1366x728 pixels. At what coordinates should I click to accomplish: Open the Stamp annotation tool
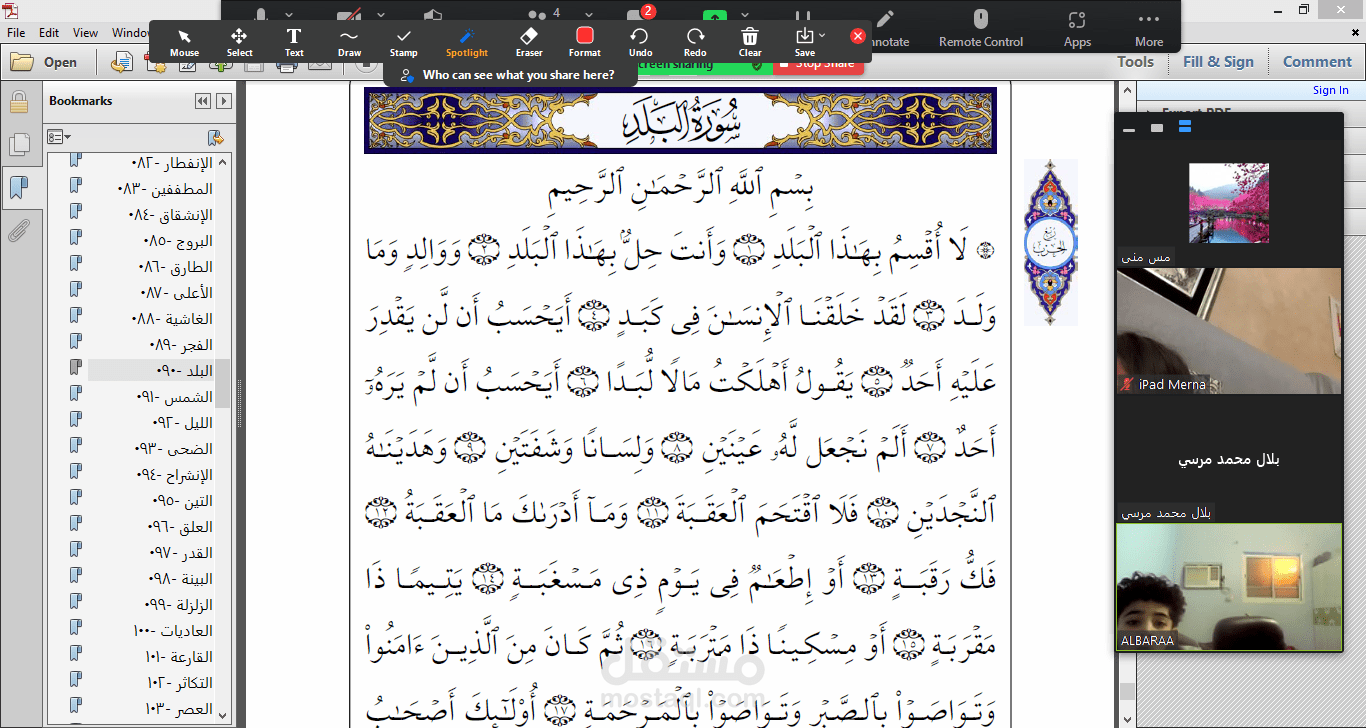click(404, 42)
